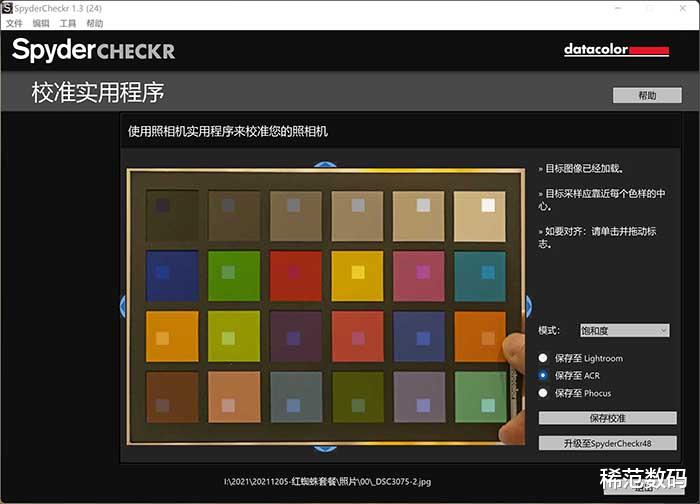Click the lavender gray patch sample marker

(x=423, y=405)
